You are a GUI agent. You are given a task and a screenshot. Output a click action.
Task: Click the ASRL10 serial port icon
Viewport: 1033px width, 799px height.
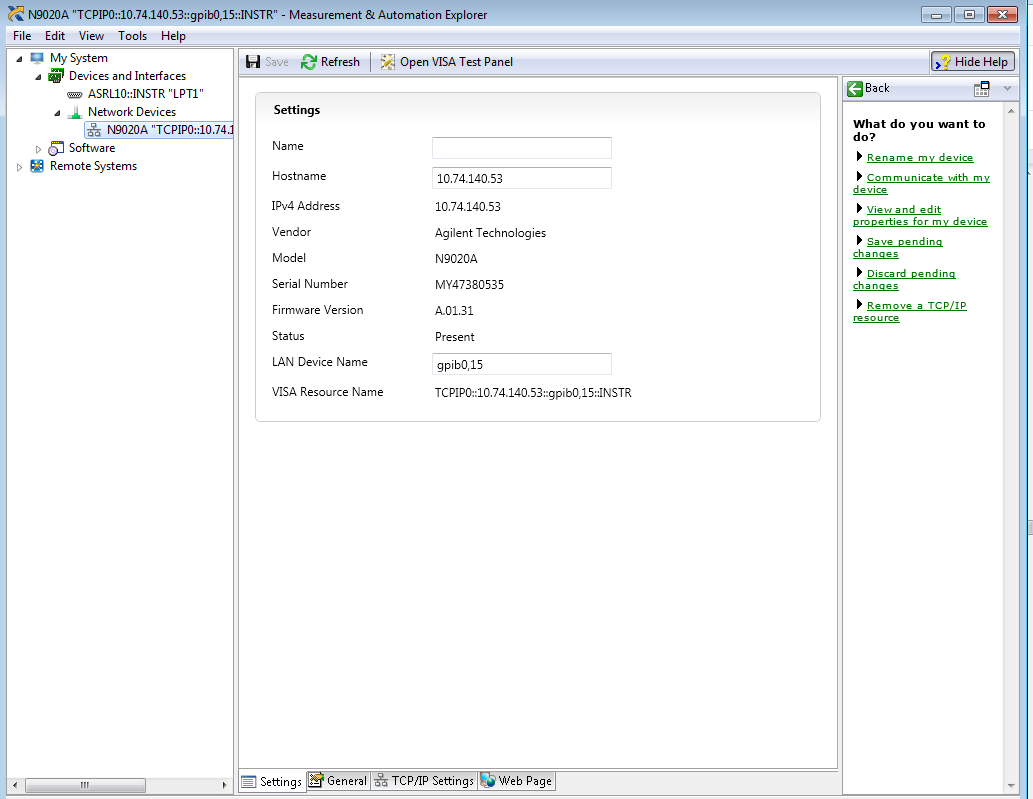coord(75,94)
